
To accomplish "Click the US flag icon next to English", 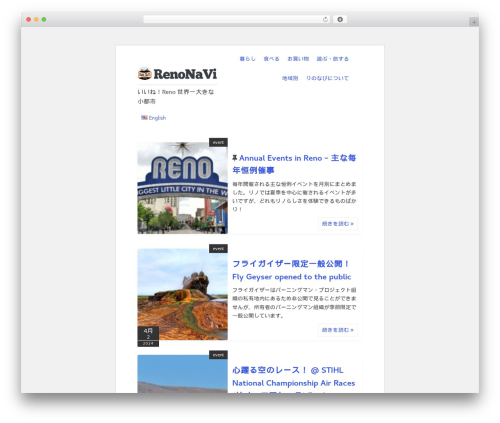I will point(144,118).
